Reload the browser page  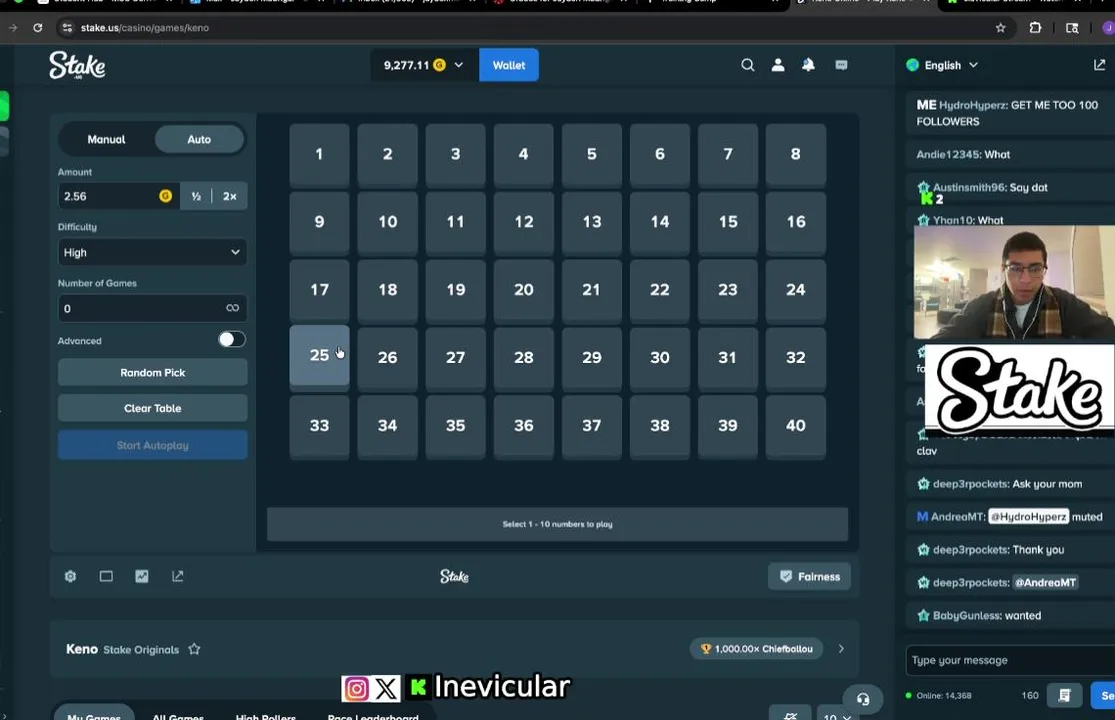click(x=38, y=28)
